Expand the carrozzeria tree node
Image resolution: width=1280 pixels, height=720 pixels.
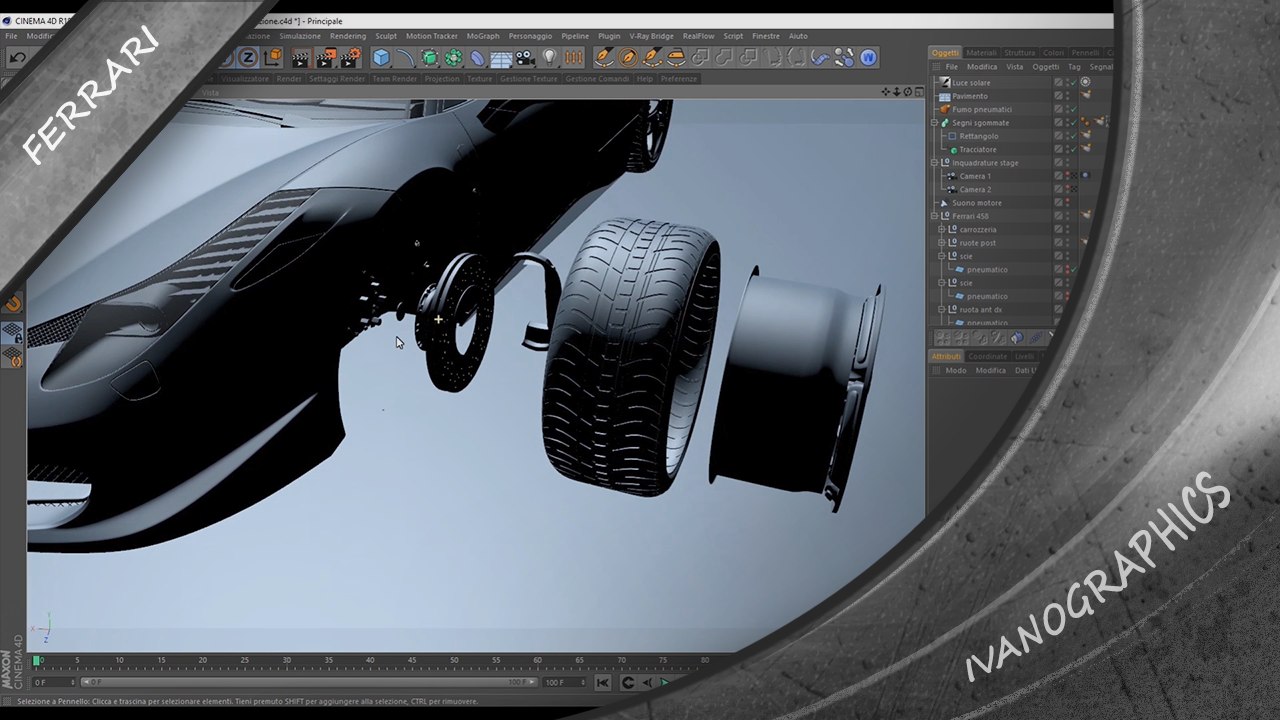(942, 230)
